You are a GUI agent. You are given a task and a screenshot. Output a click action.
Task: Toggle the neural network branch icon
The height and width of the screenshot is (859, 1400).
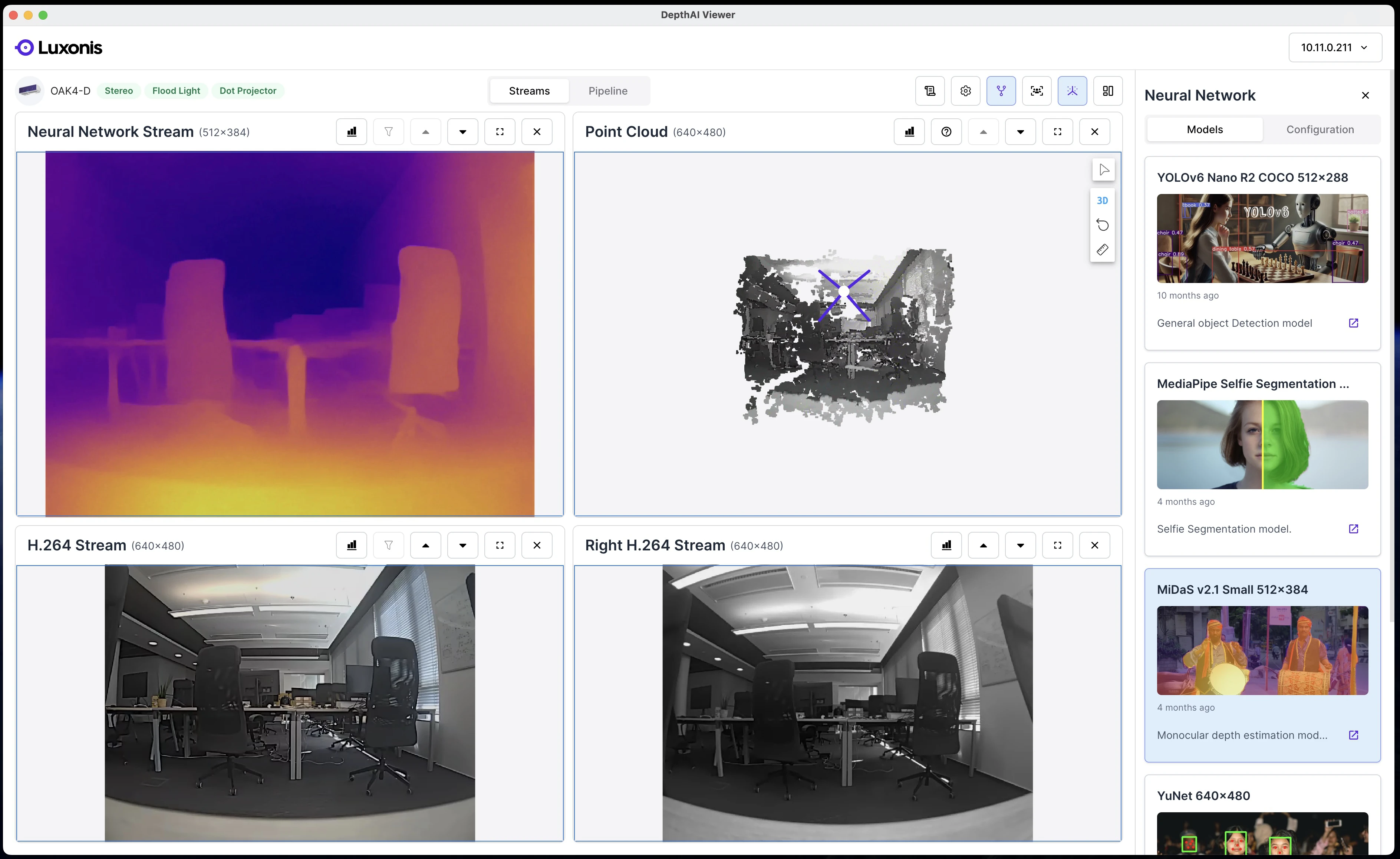(x=1001, y=91)
